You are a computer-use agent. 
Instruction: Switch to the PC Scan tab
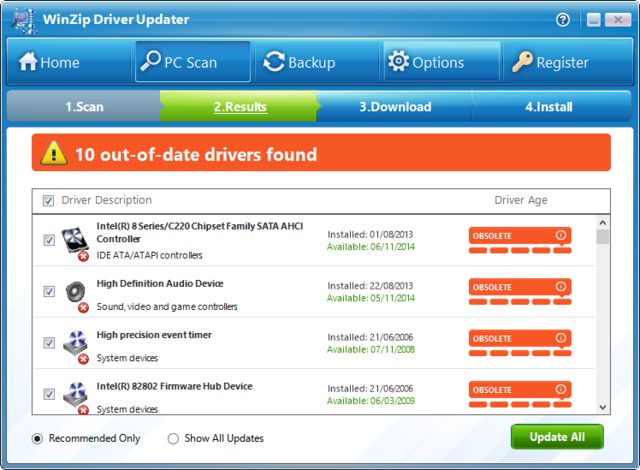tap(193, 62)
